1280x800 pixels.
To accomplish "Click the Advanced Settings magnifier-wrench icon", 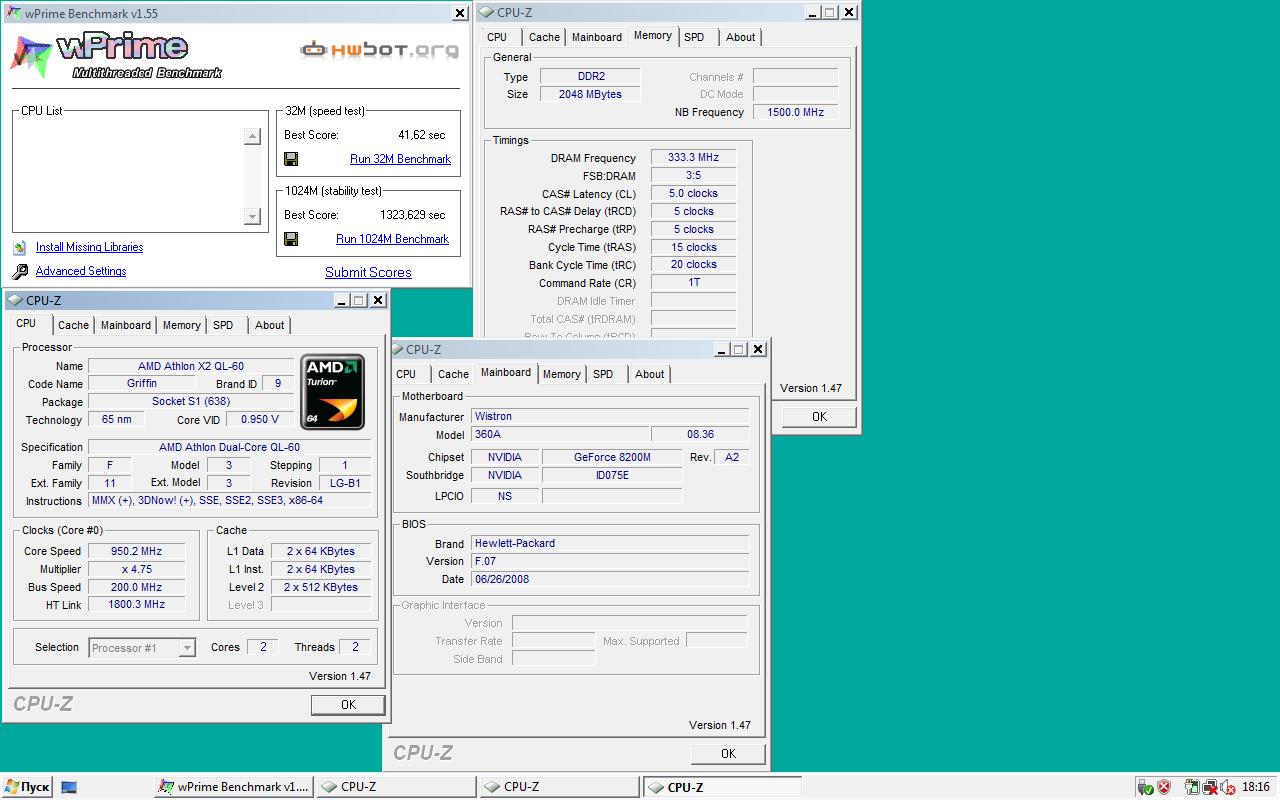I will click(x=20, y=271).
